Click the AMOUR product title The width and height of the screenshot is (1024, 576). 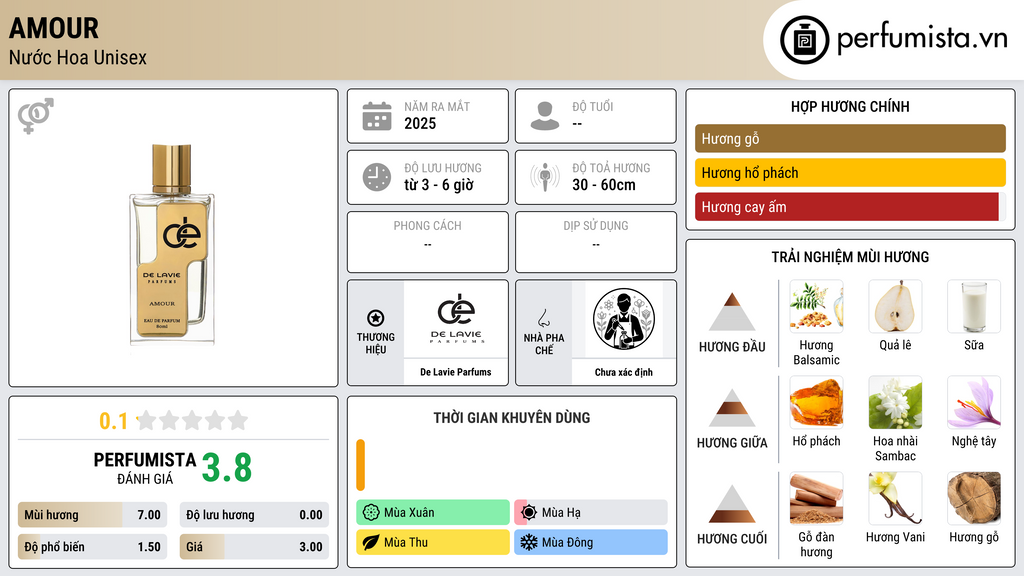point(54,28)
